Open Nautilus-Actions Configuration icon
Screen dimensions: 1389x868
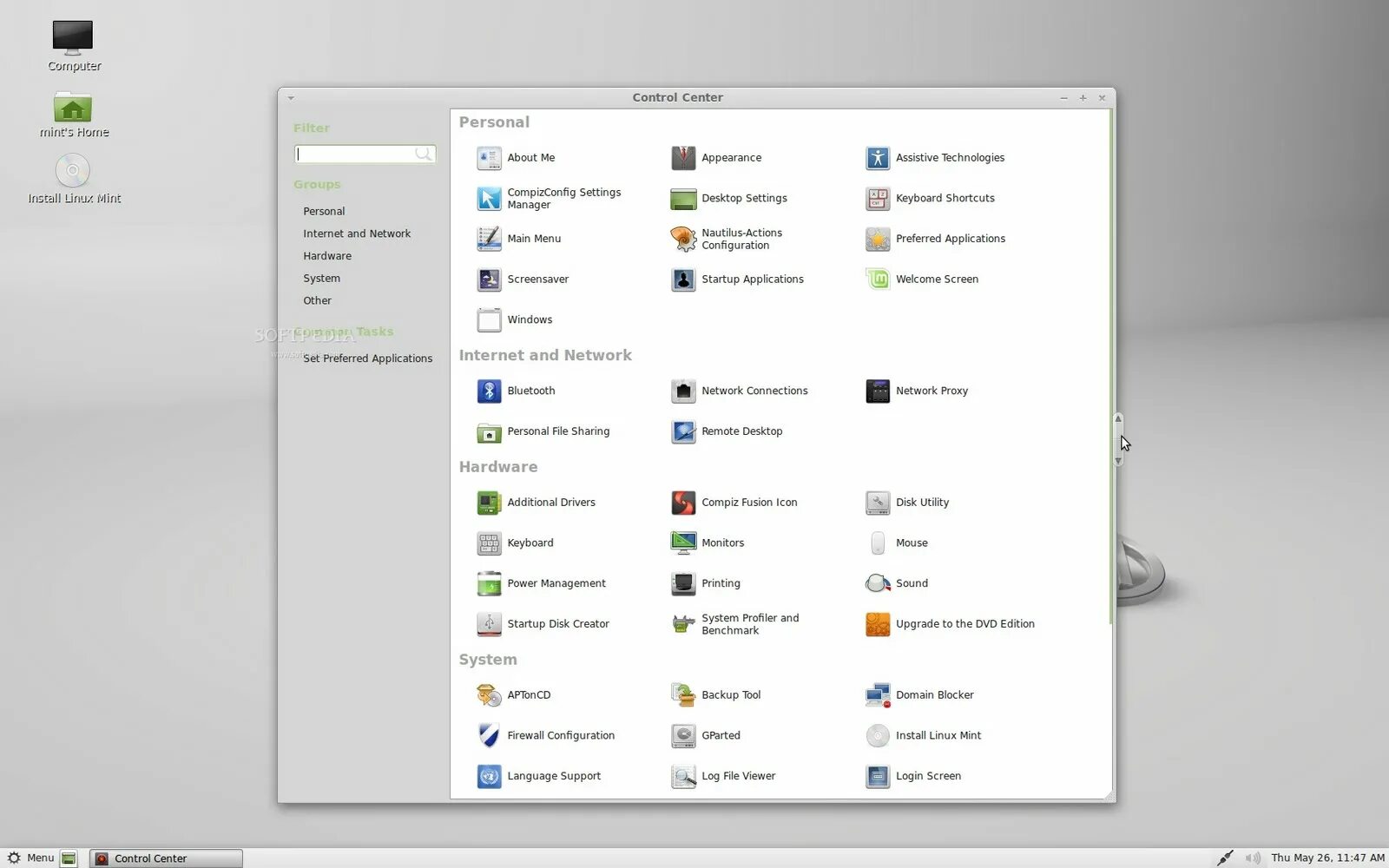tap(683, 239)
